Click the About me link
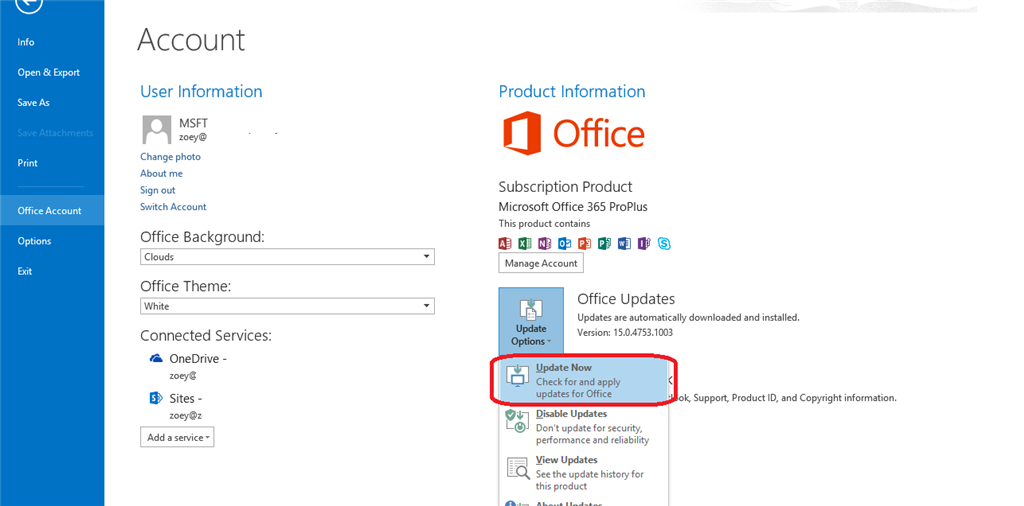This screenshot has height=506, width=1024. click(x=161, y=173)
